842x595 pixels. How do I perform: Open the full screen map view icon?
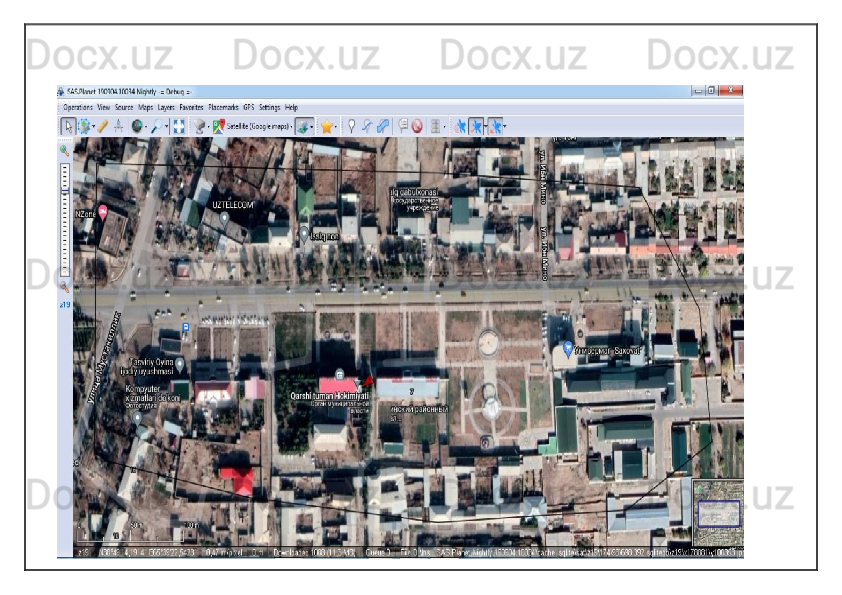tap(179, 126)
